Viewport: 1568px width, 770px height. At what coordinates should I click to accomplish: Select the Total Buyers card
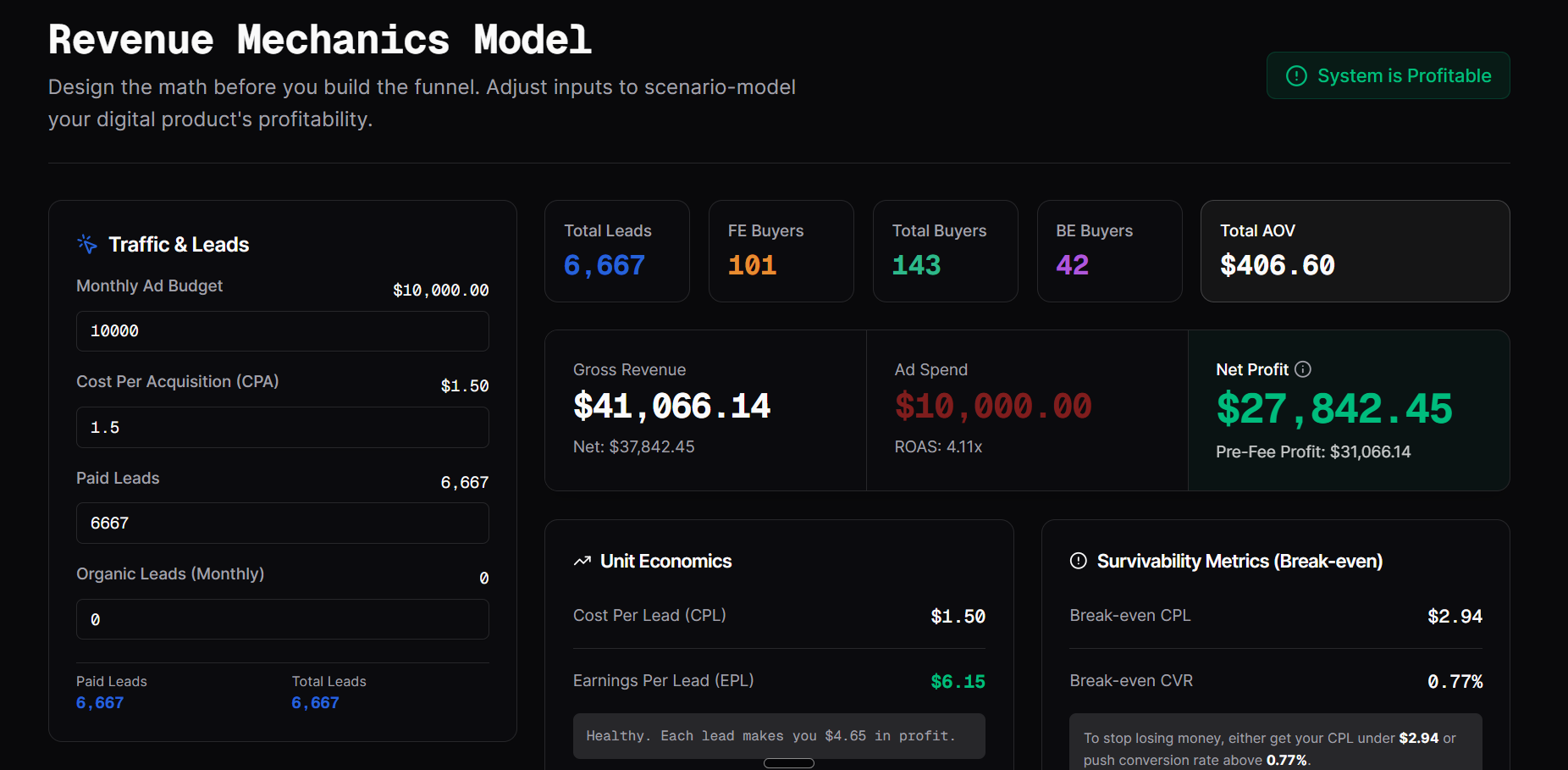click(946, 252)
